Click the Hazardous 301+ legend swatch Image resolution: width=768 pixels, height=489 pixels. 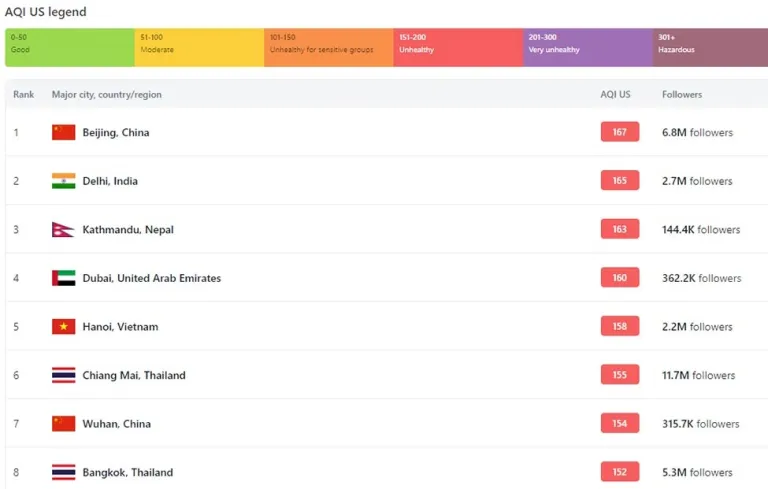pos(710,47)
